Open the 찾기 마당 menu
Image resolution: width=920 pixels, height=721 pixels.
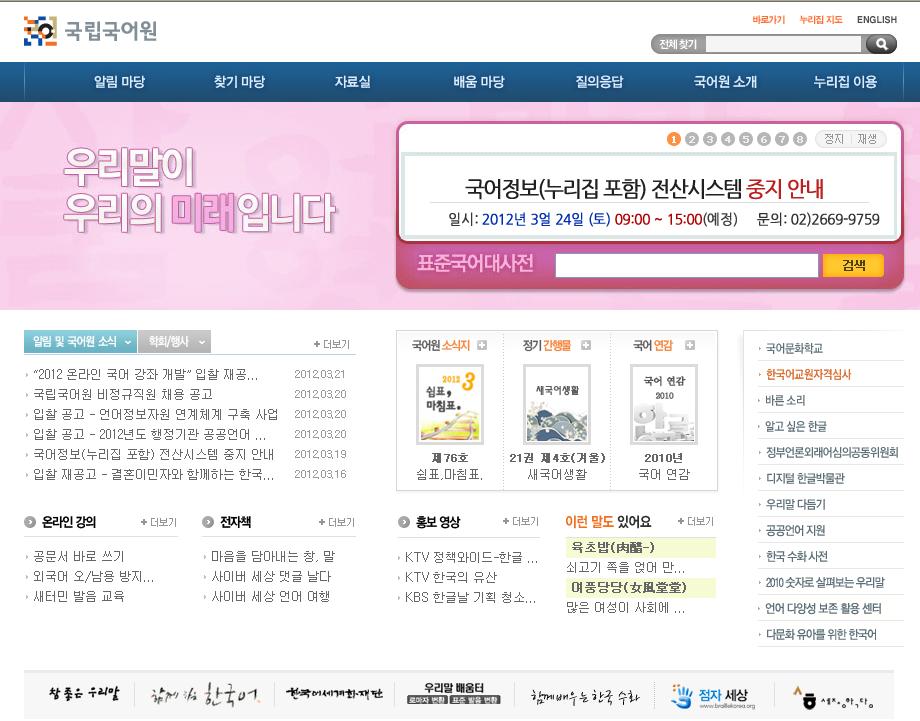[x=239, y=82]
